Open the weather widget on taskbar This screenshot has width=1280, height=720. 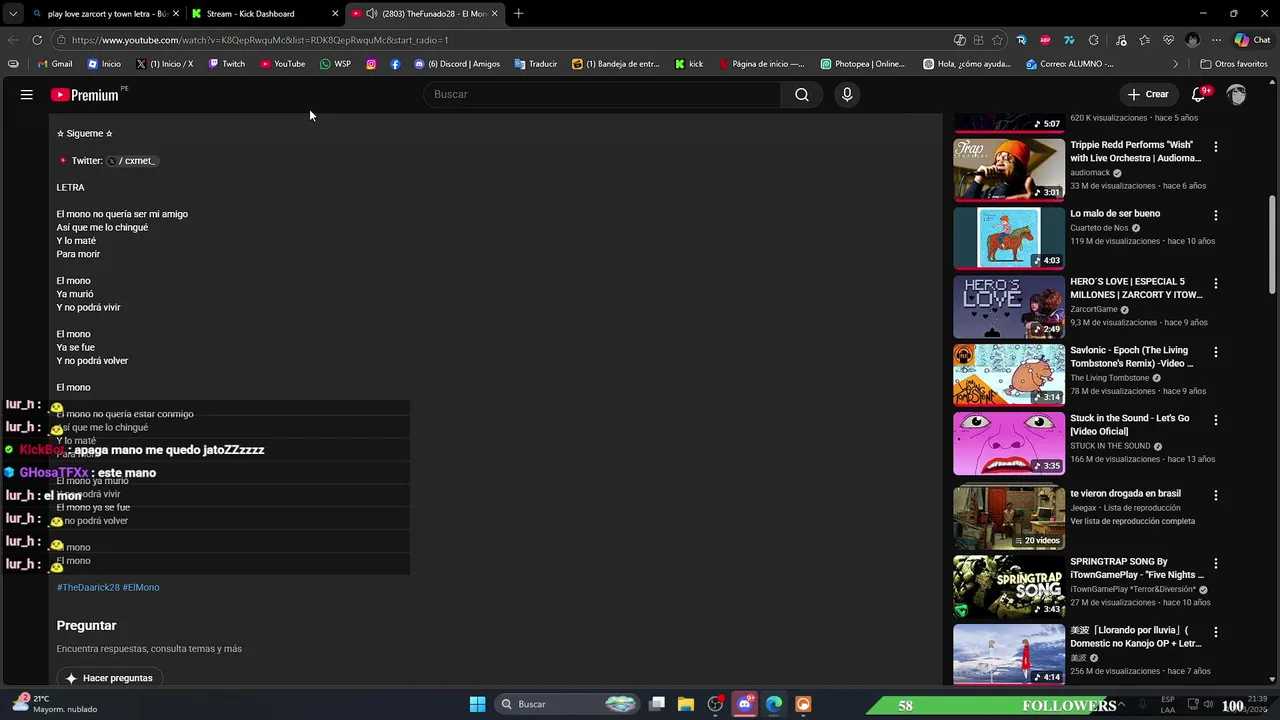55,704
